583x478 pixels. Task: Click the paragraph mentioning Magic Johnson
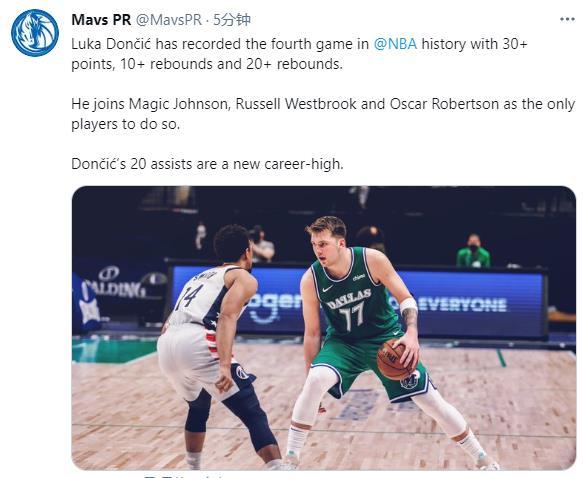[x=323, y=114]
